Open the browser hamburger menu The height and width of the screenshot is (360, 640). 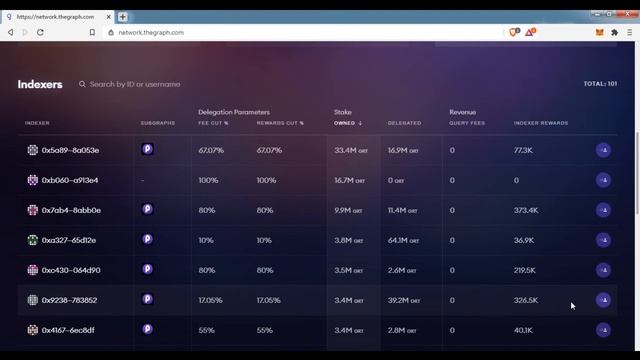pos(629,32)
